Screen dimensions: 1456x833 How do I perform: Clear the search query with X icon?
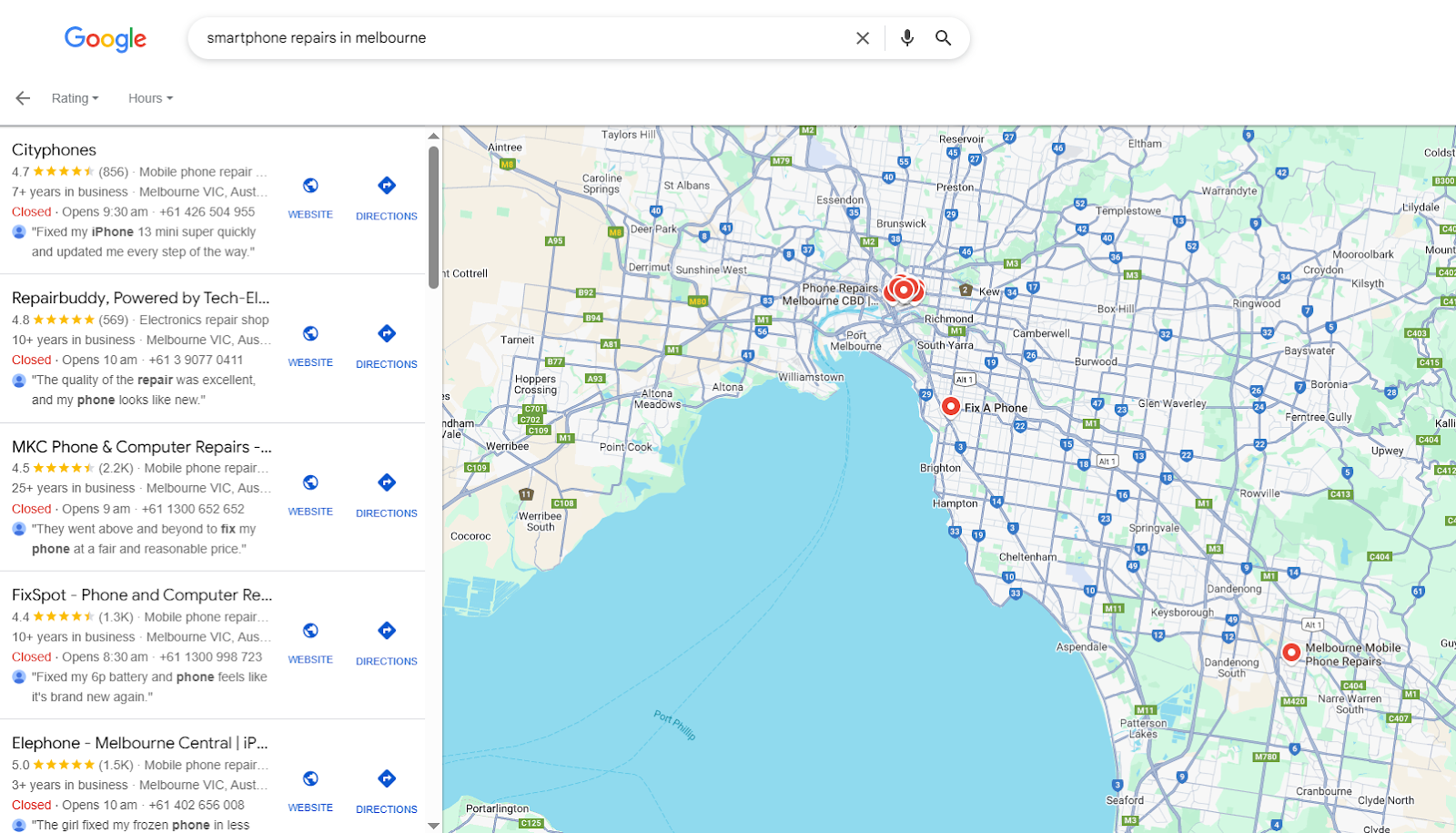click(x=863, y=38)
